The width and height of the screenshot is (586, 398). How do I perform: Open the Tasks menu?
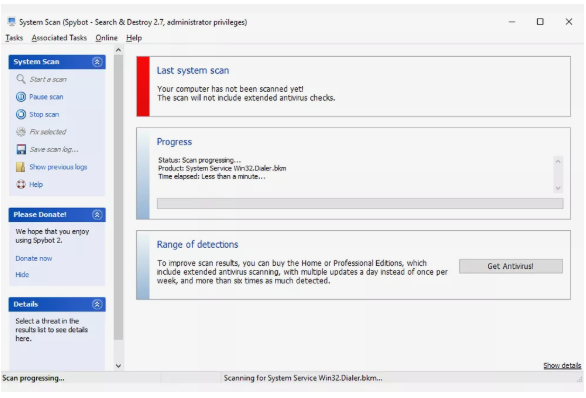click(14, 38)
